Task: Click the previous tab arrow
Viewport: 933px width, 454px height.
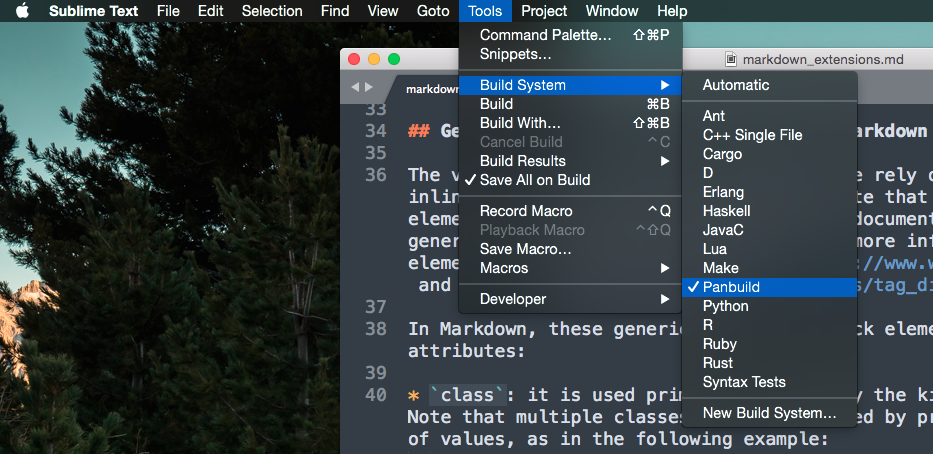Action: pyautogui.click(x=355, y=87)
